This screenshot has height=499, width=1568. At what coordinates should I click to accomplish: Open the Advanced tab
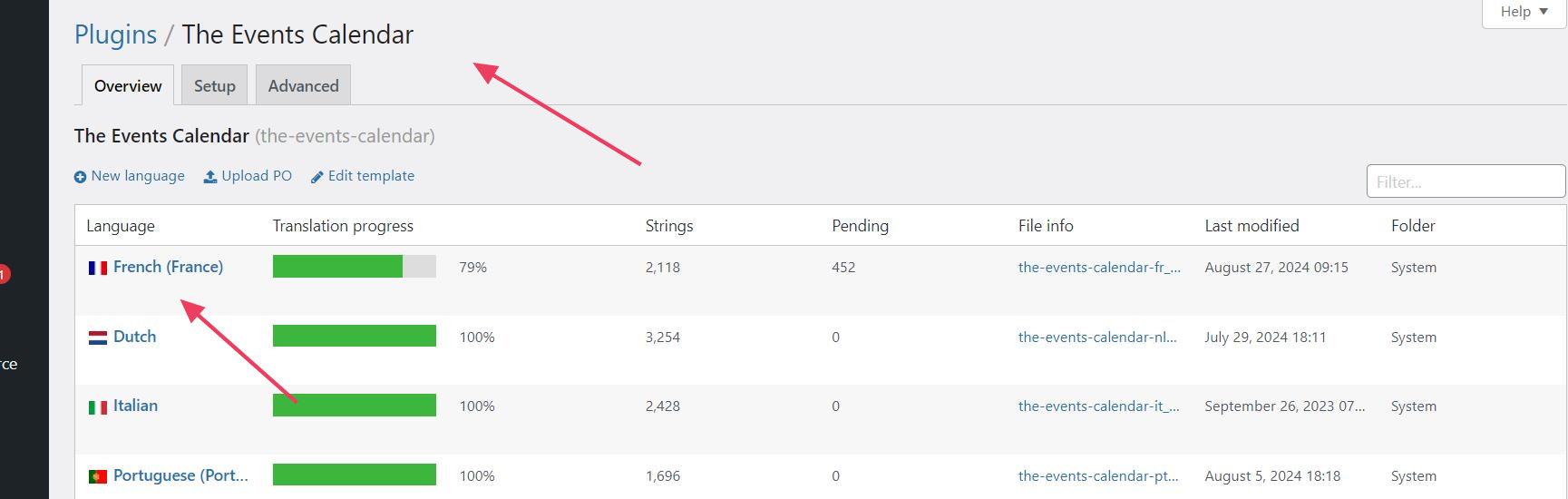[303, 85]
